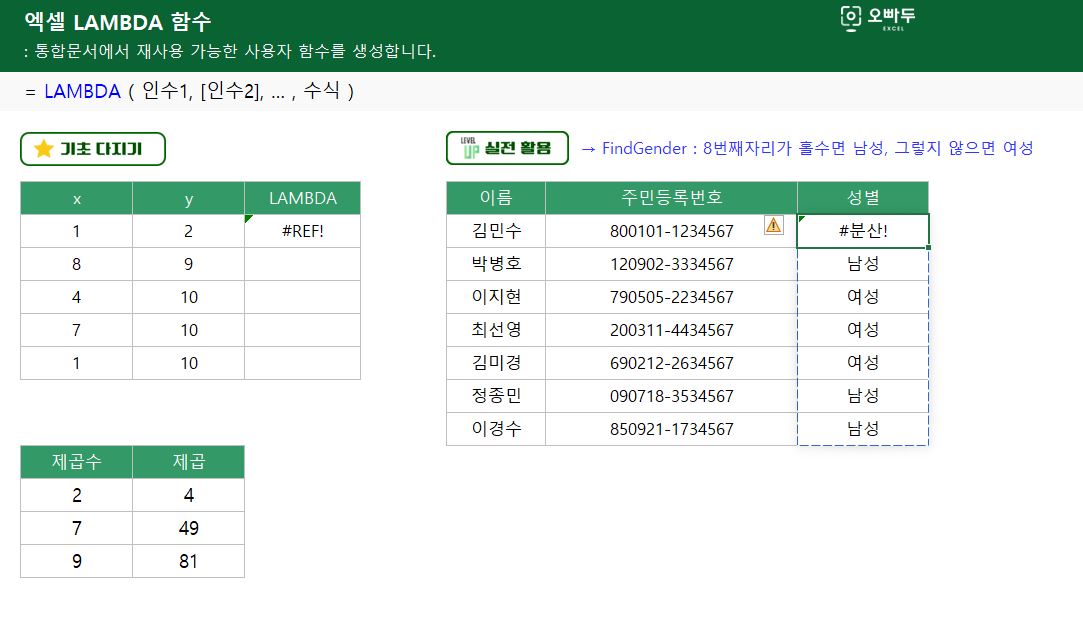Select the name cell 최선영

tap(496, 330)
